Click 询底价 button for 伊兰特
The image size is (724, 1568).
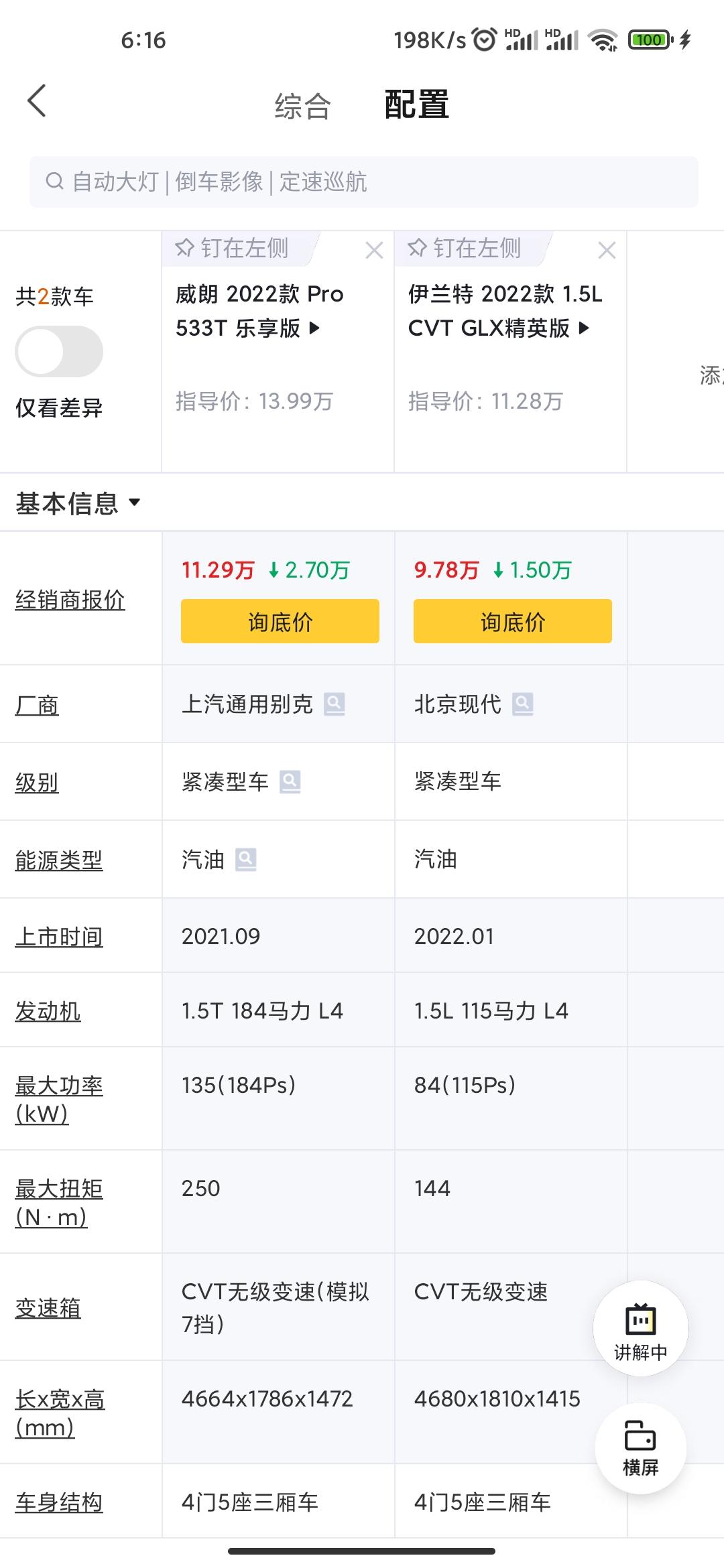pyautogui.click(x=513, y=621)
